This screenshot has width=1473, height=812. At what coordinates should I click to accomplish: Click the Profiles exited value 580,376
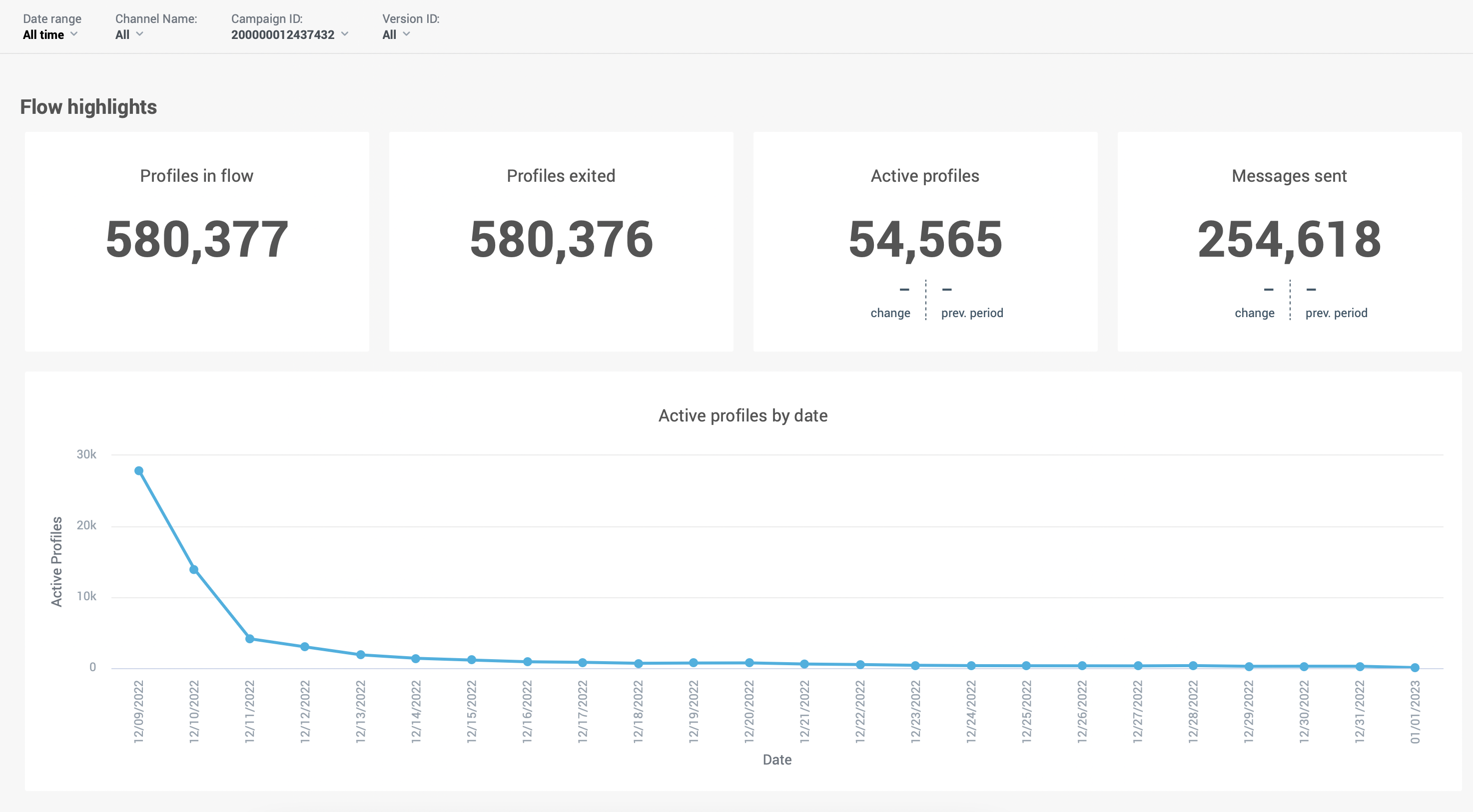coord(561,239)
